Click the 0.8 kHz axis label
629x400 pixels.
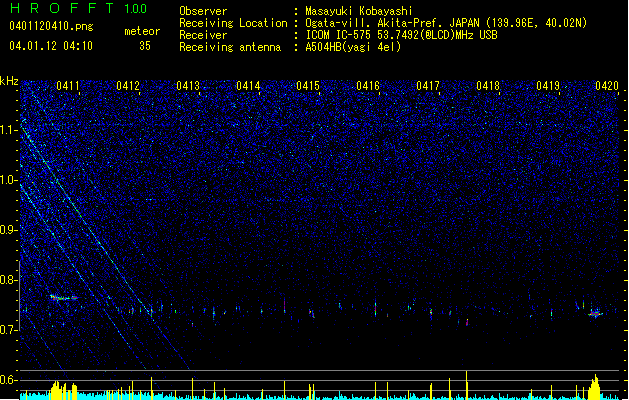tap(9, 280)
